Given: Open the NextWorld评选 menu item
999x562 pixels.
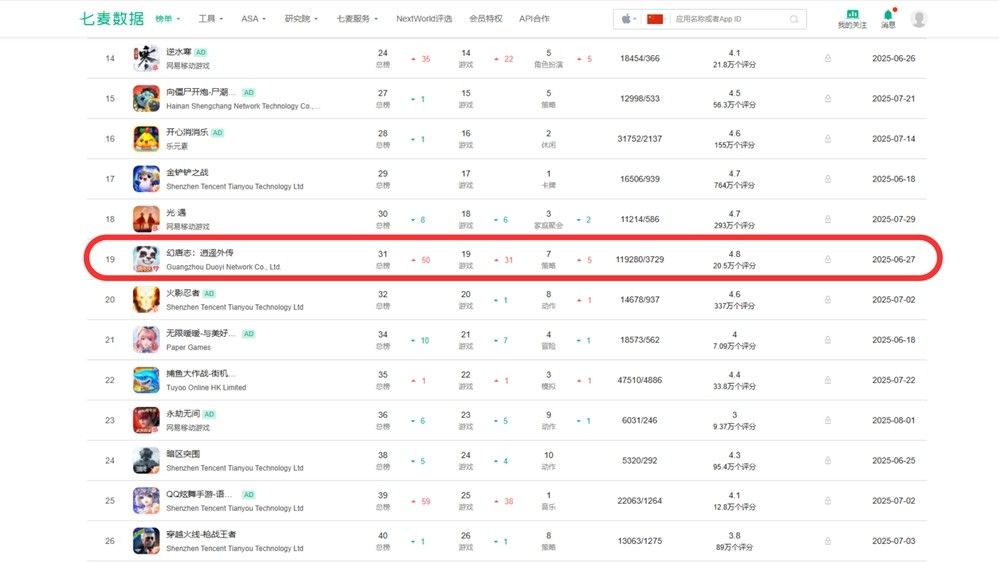Looking at the screenshot, I should [x=424, y=19].
